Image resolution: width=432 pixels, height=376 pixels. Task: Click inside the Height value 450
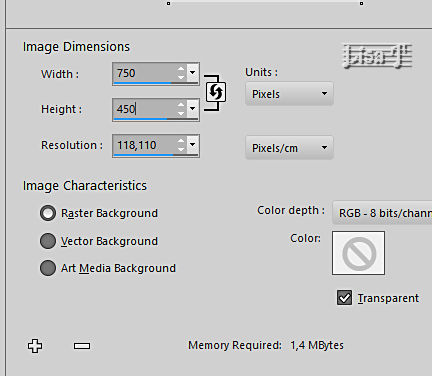pos(126,109)
